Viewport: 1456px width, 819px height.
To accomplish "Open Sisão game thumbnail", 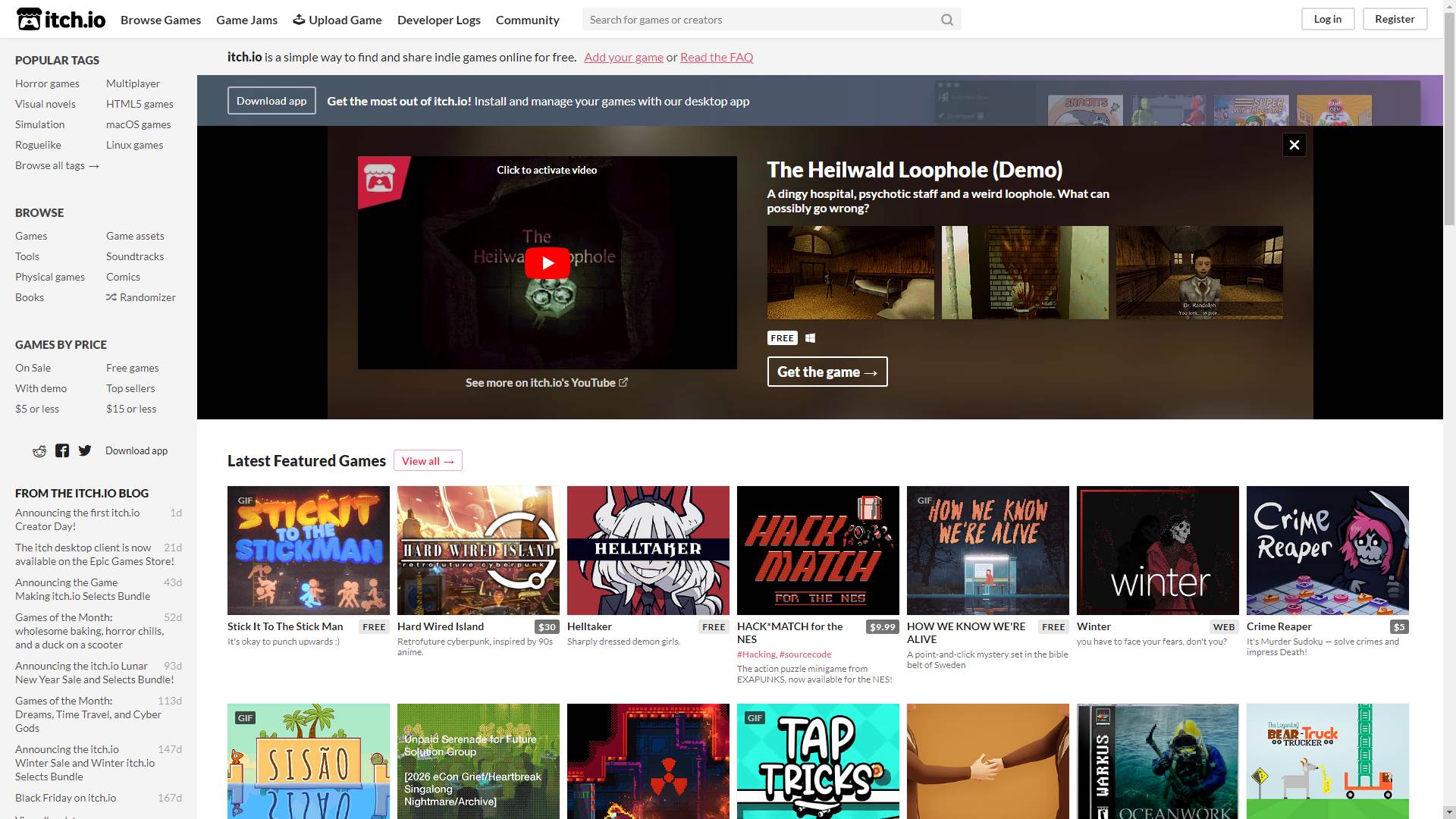I will tap(309, 761).
